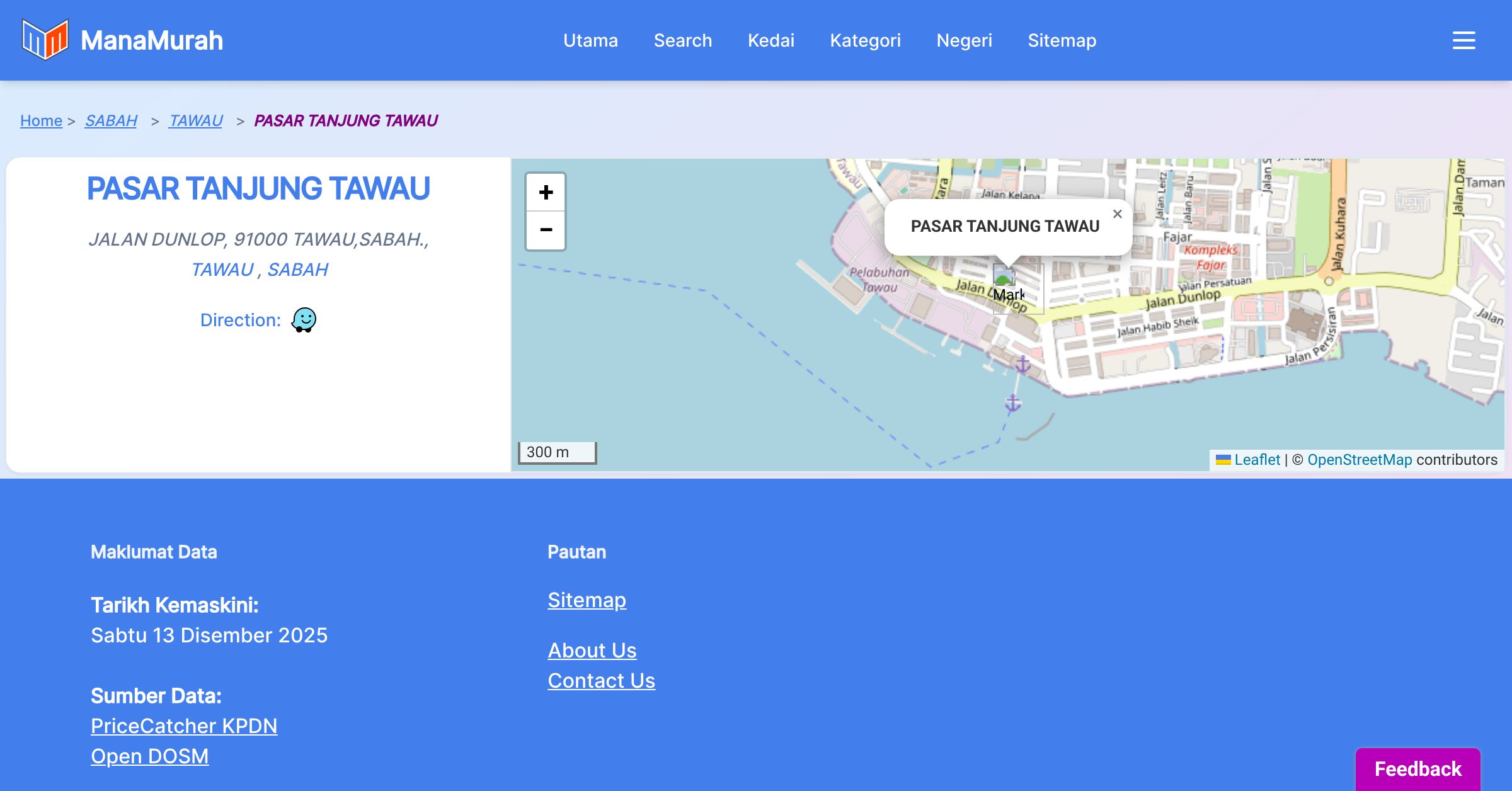This screenshot has width=1512, height=791.
Task: Open Negeri navigation item
Action: click(x=964, y=40)
